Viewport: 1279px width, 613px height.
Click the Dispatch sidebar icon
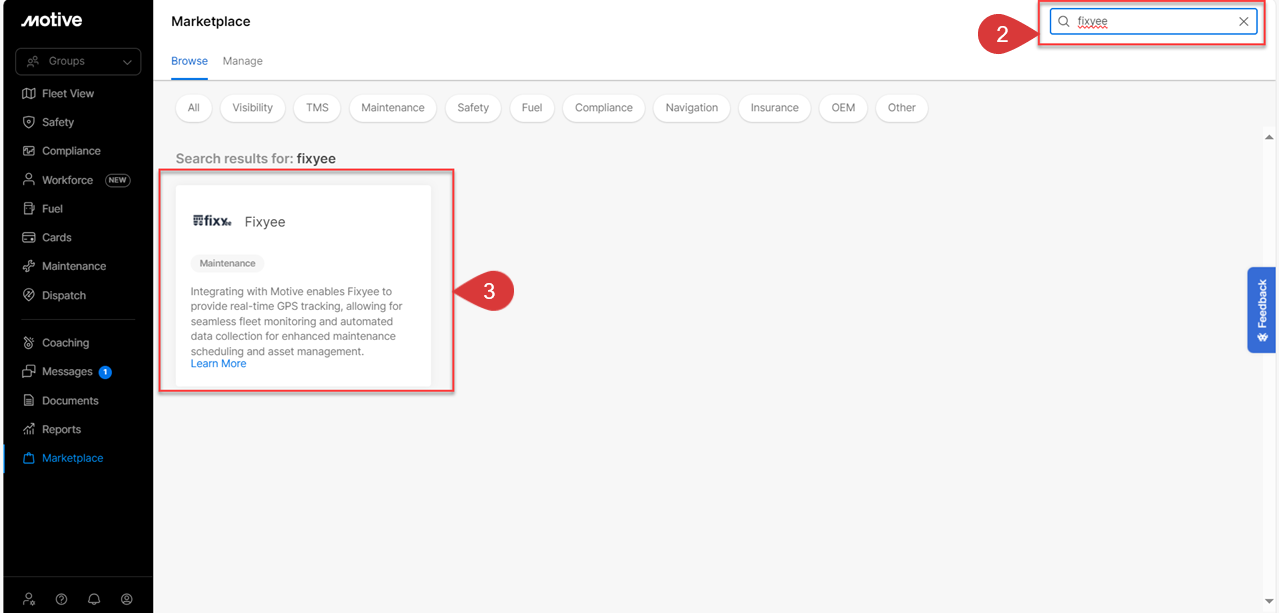point(29,295)
